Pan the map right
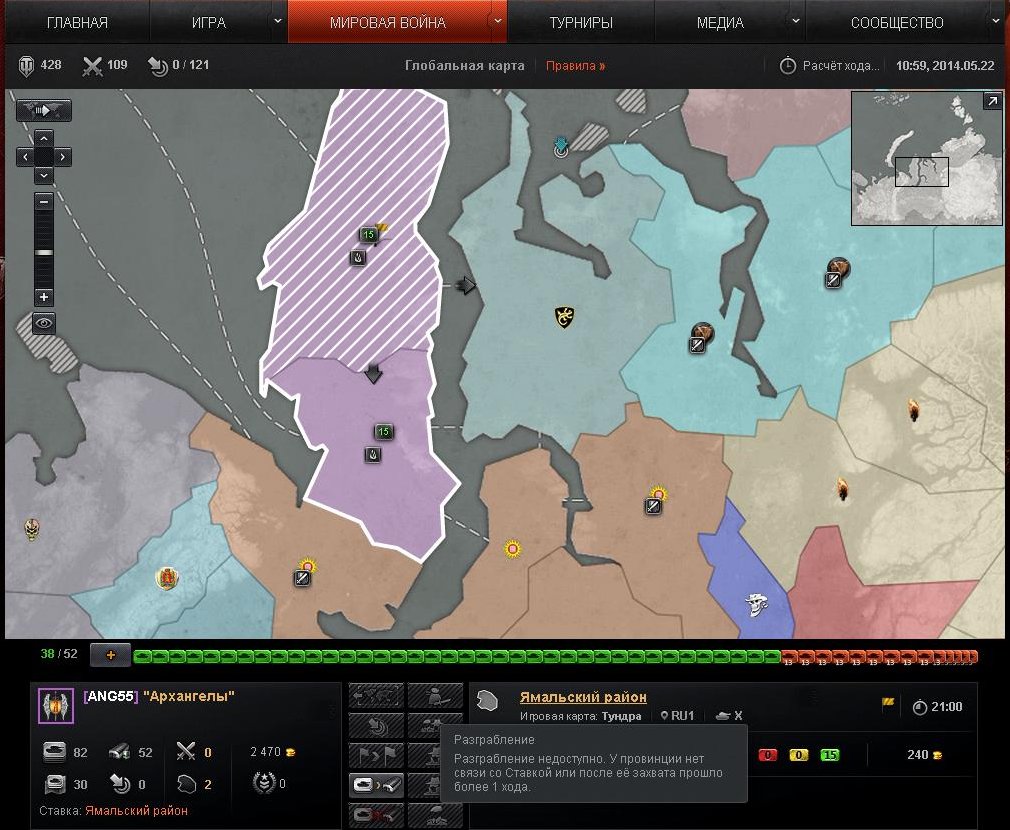The width and height of the screenshot is (1010, 830). tap(62, 156)
